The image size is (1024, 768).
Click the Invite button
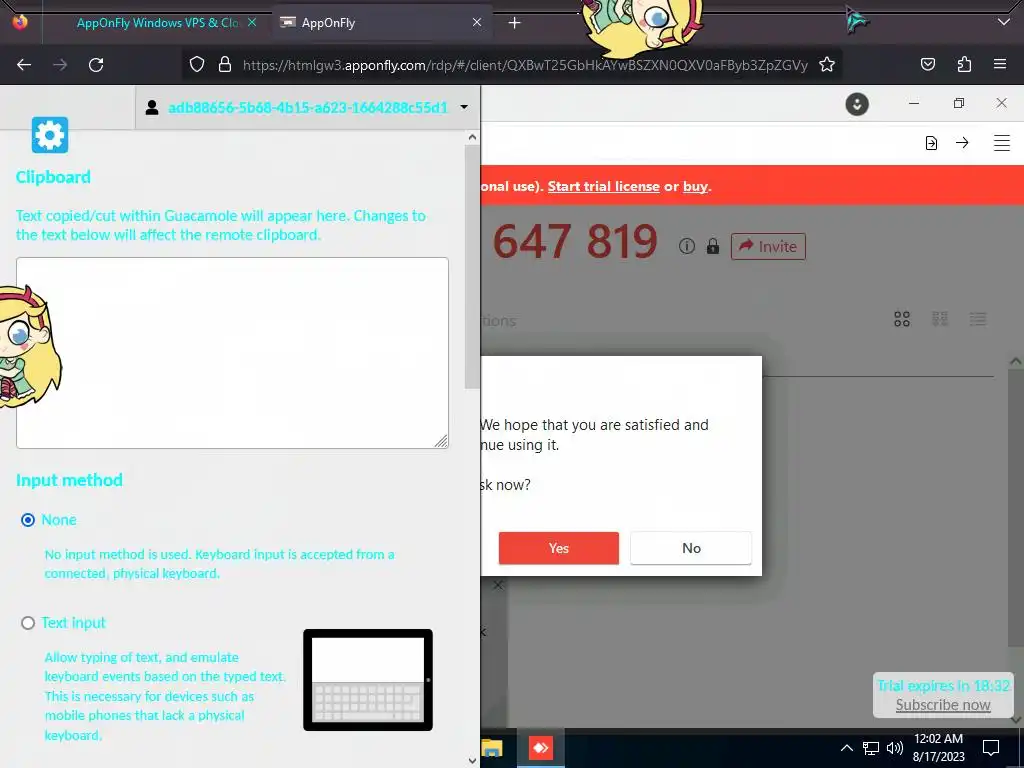(768, 246)
